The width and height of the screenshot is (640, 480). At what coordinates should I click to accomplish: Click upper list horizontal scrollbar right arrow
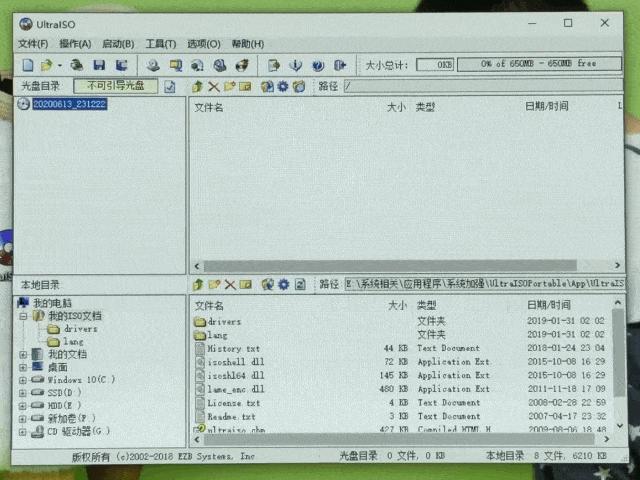point(617,266)
